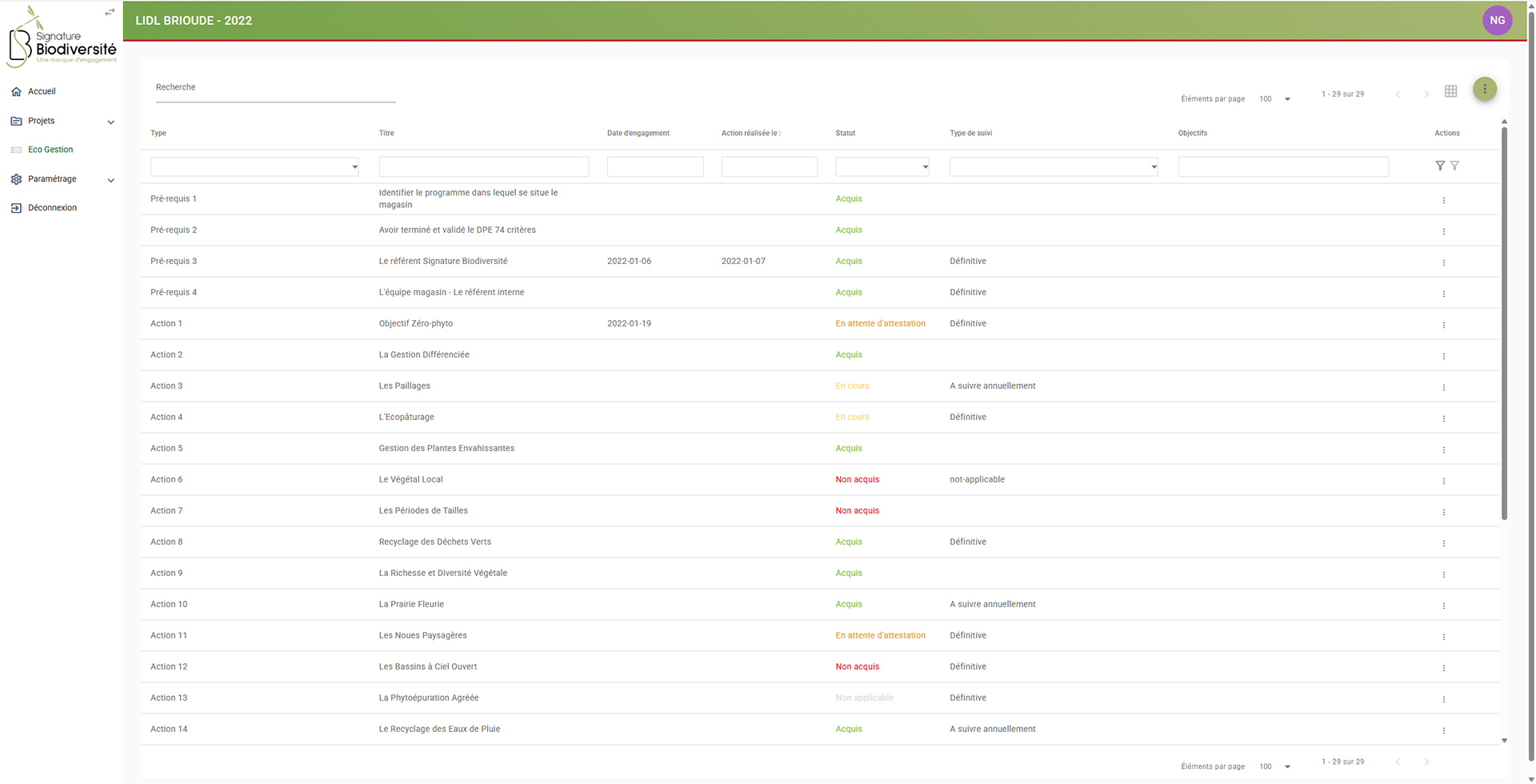Viewport: 1536px width, 784px height.
Task: Switch to grid view icon
Action: 1450,91
